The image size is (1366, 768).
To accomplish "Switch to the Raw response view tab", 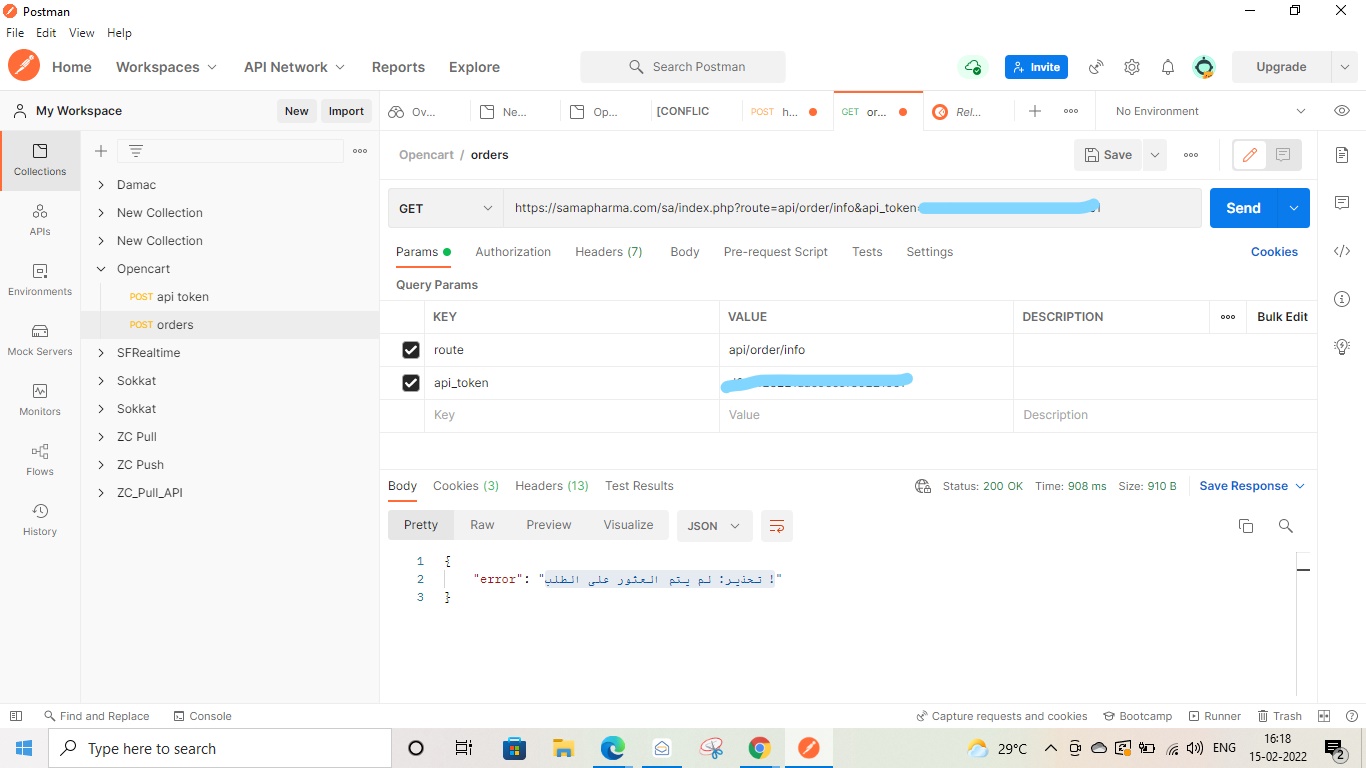I will pyautogui.click(x=482, y=525).
